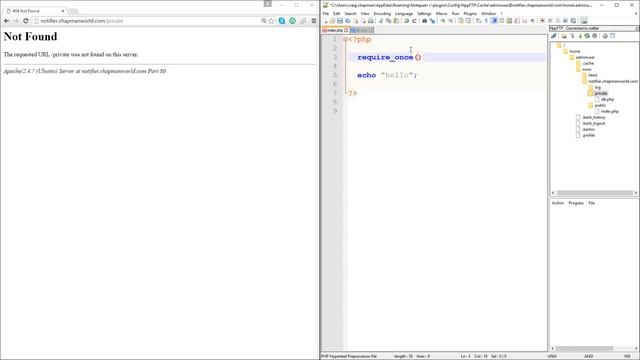Viewport: 640px width, 360px height.
Task: Click the Redo toolbar icon
Action: [414, 21]
